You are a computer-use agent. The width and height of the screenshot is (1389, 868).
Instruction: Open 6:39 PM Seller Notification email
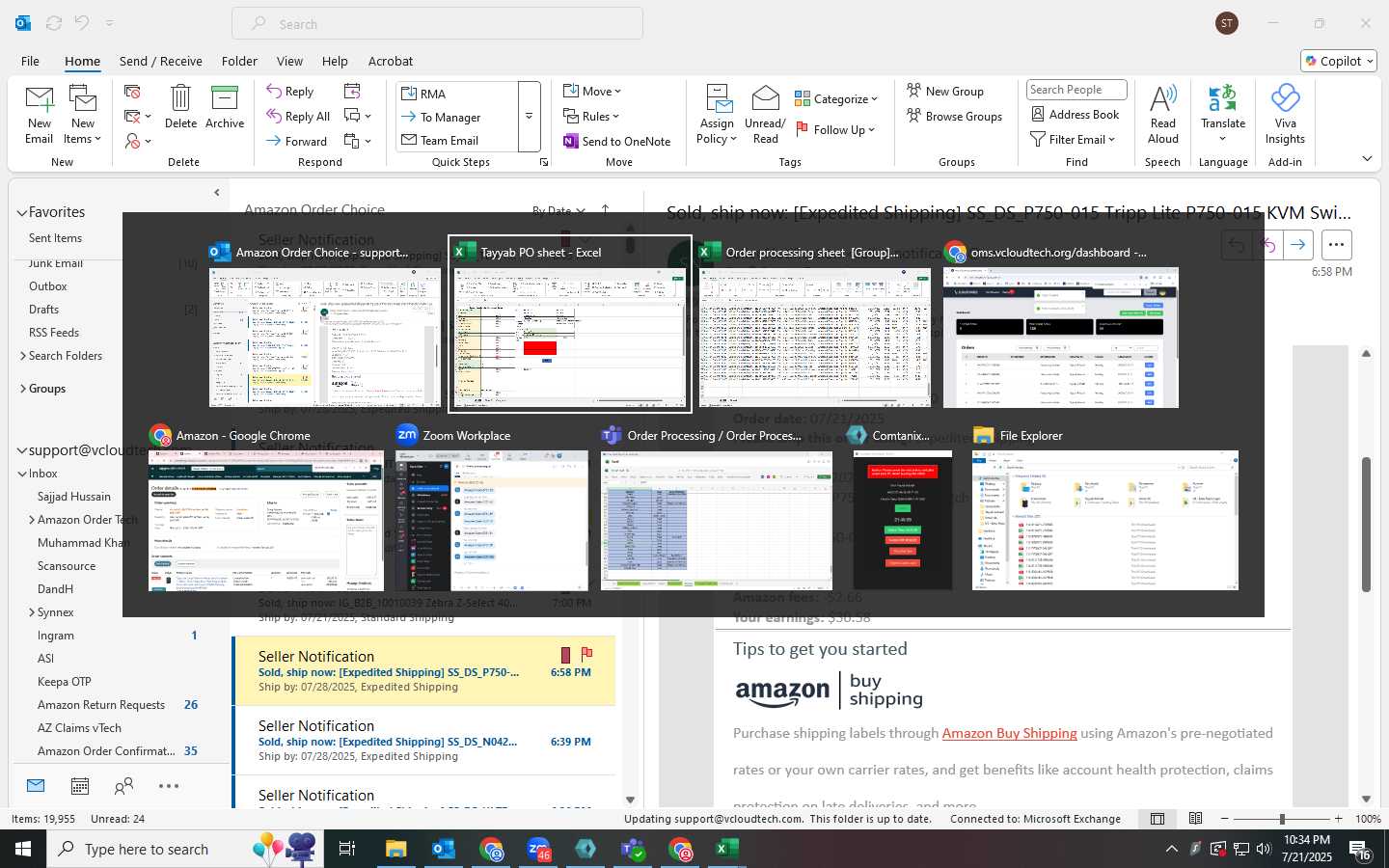(x=424, y=741)
